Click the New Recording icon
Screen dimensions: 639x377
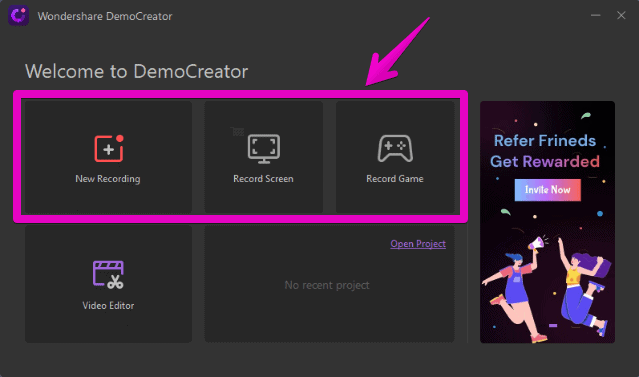[109, 149]
